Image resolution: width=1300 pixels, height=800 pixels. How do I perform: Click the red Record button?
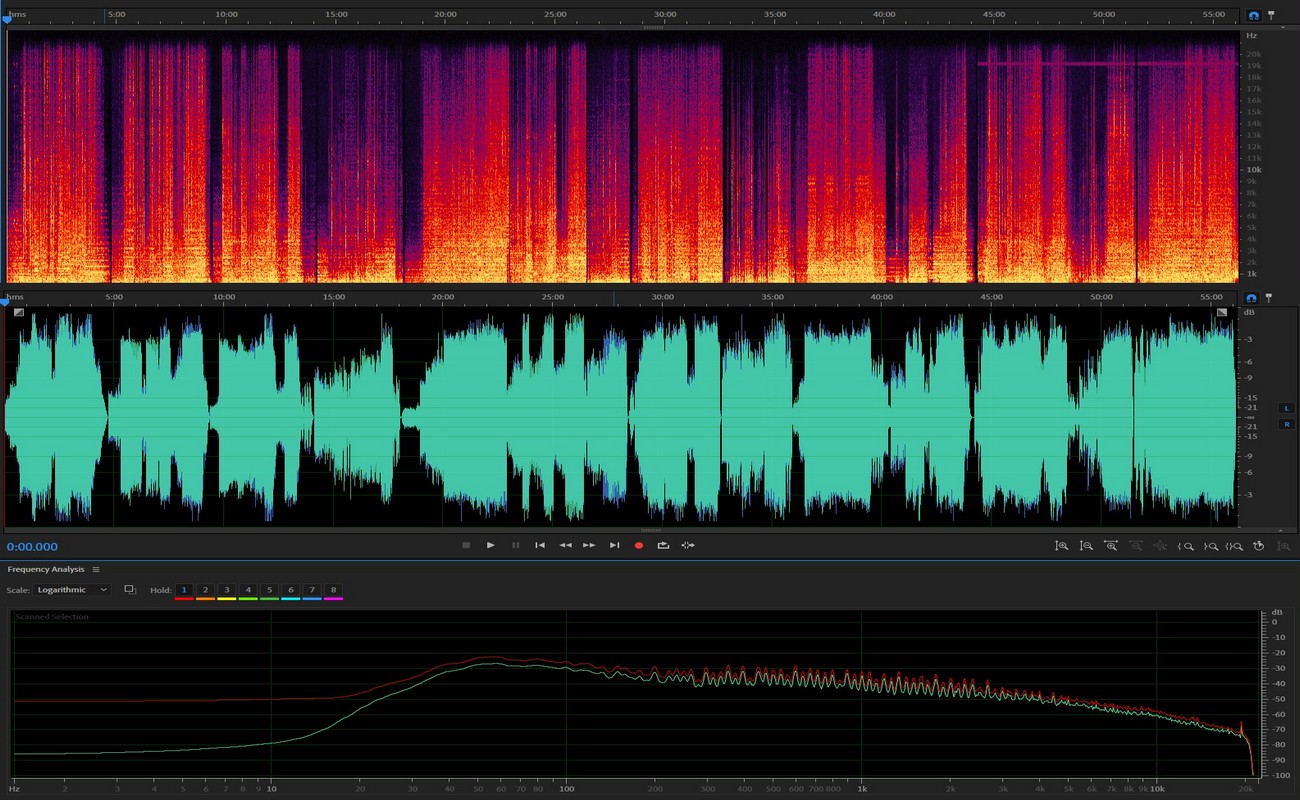639,545
